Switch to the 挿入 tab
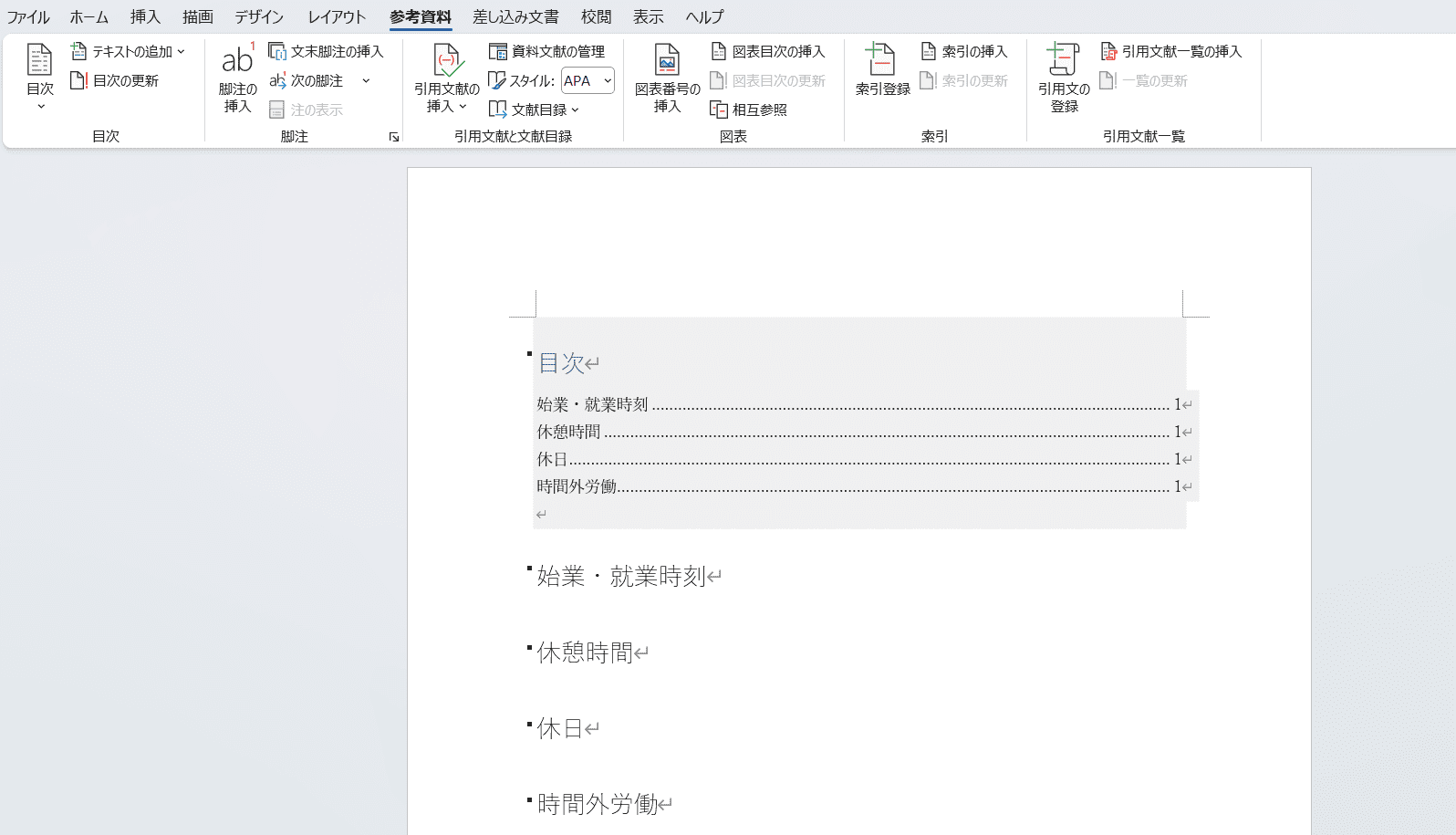 click(x=145, y=17)
